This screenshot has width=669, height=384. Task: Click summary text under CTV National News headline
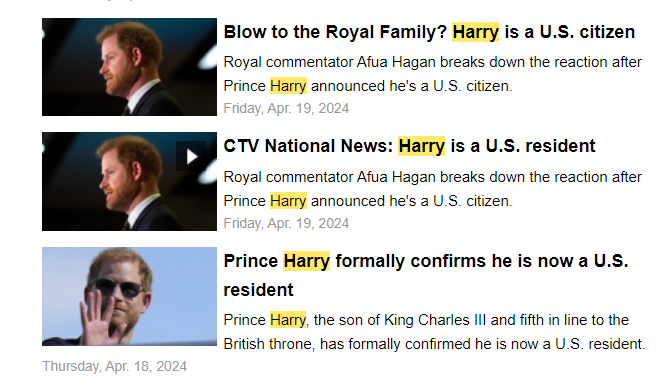point(433,189)
